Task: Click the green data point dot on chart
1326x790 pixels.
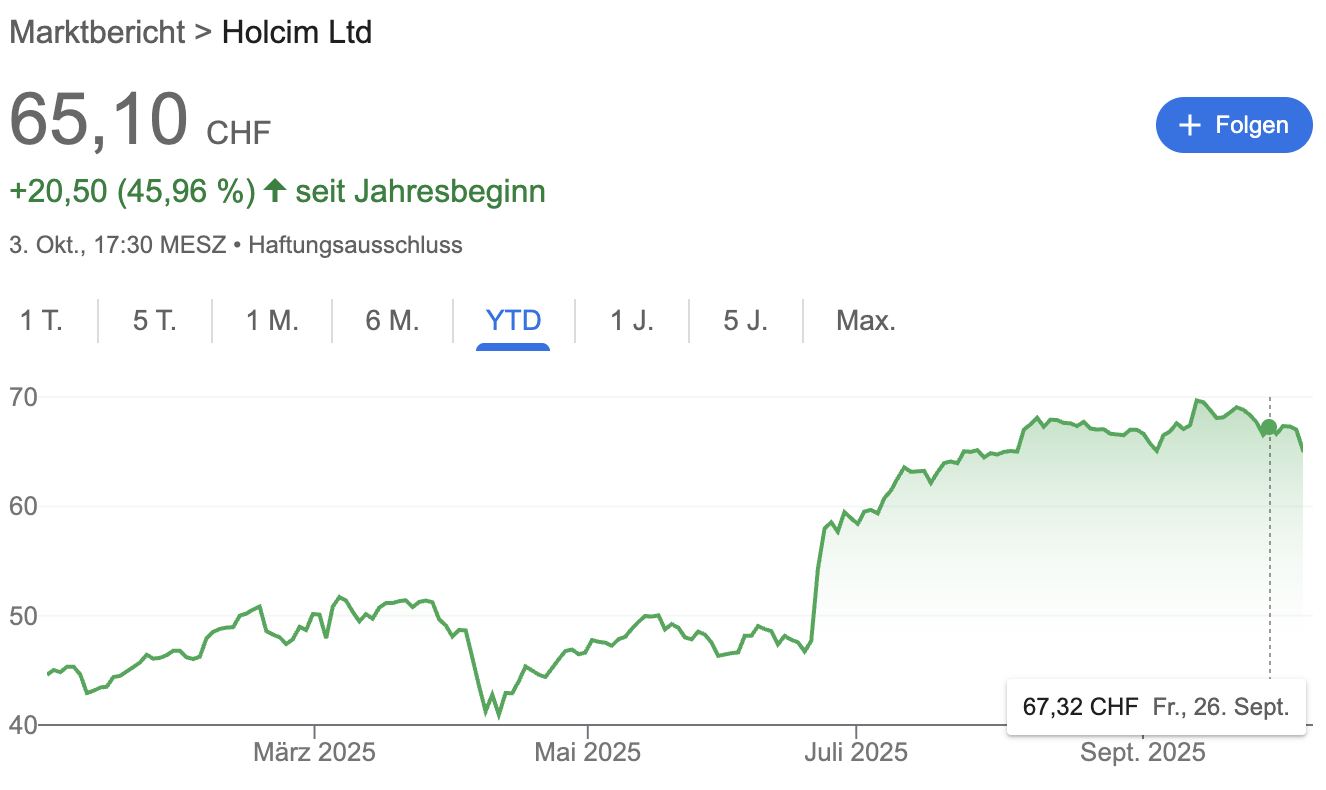Action: coord(1269,428)
